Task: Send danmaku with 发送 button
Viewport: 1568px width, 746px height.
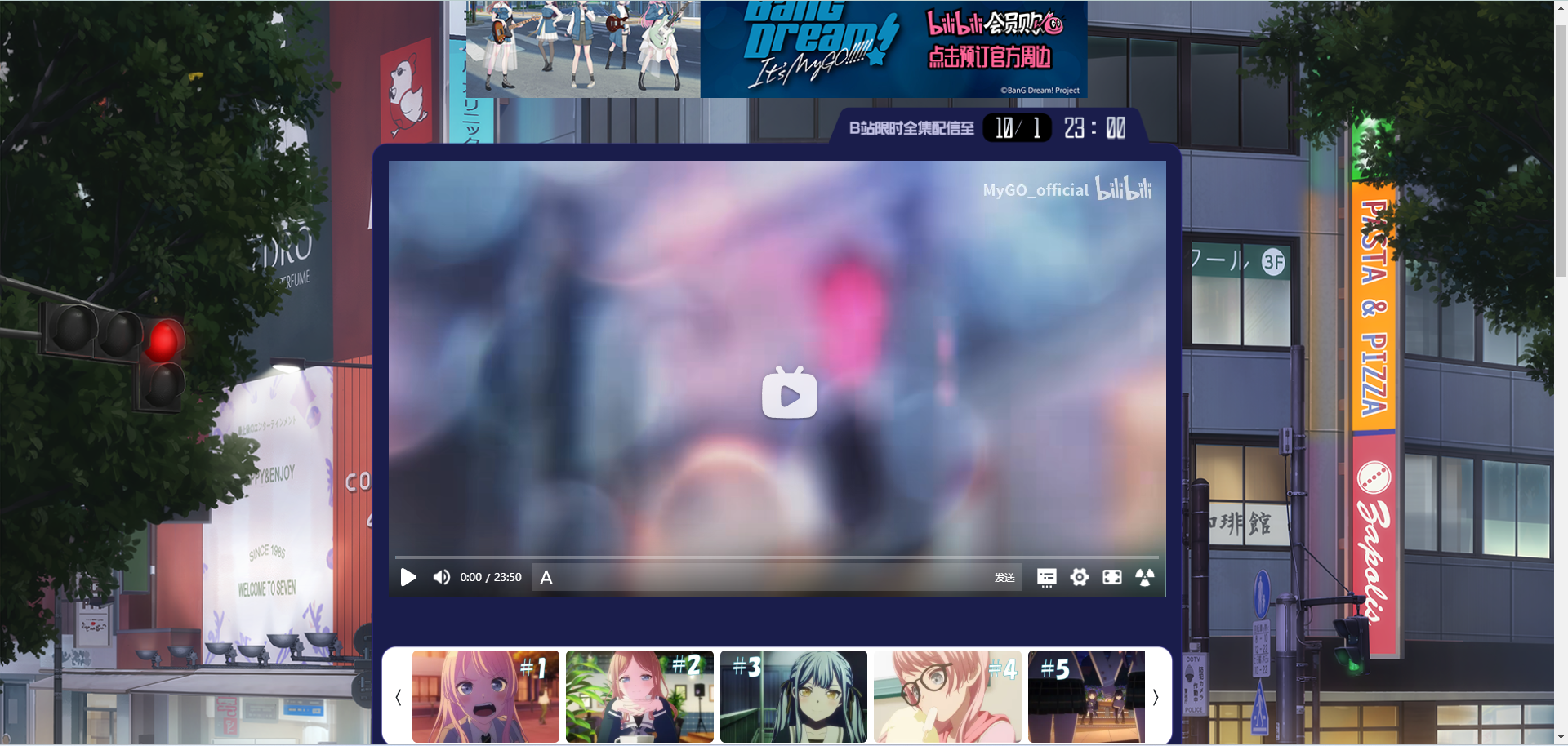Action: click(1004, 577)
